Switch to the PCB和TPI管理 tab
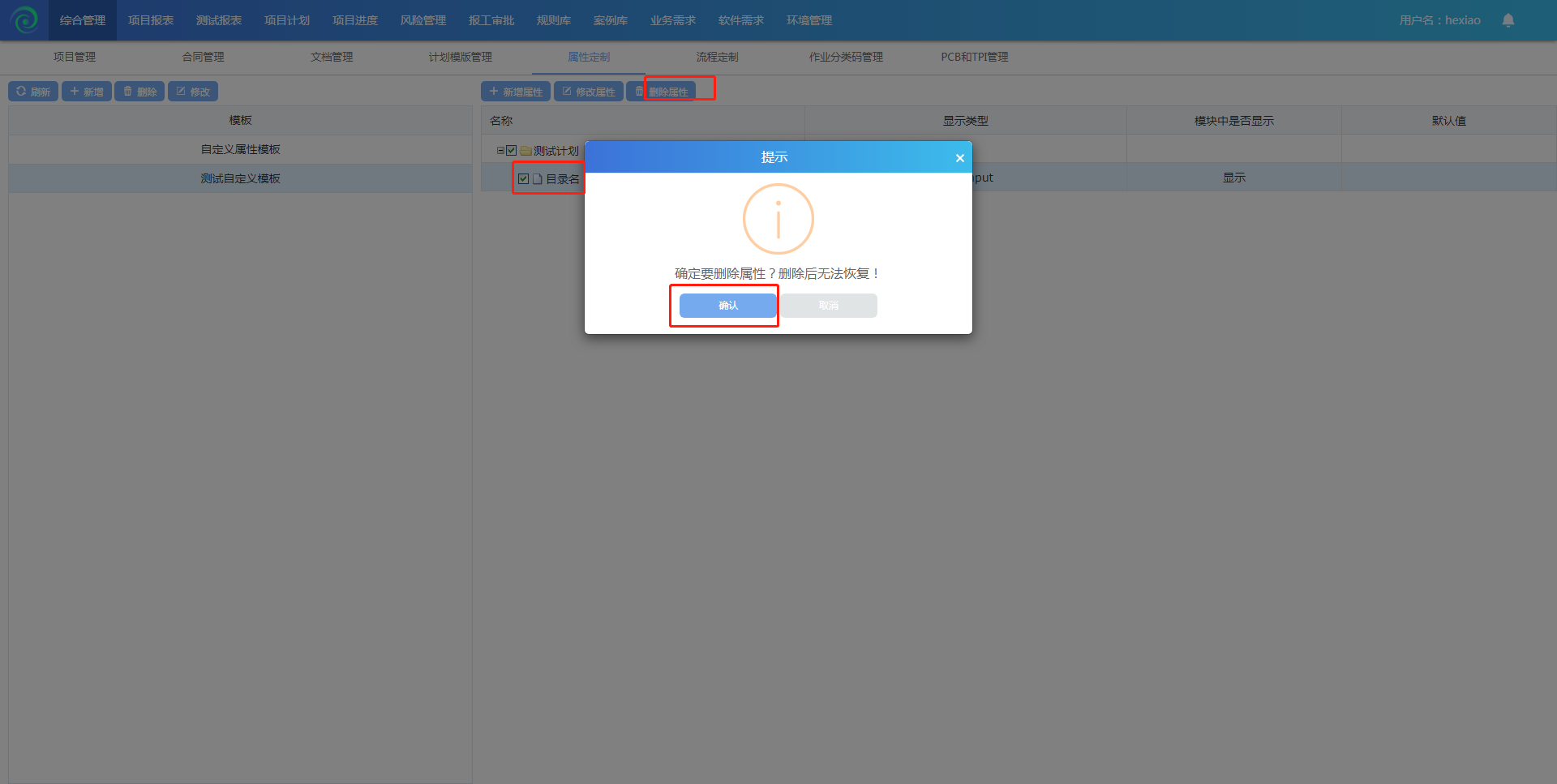 pos(975,57)
